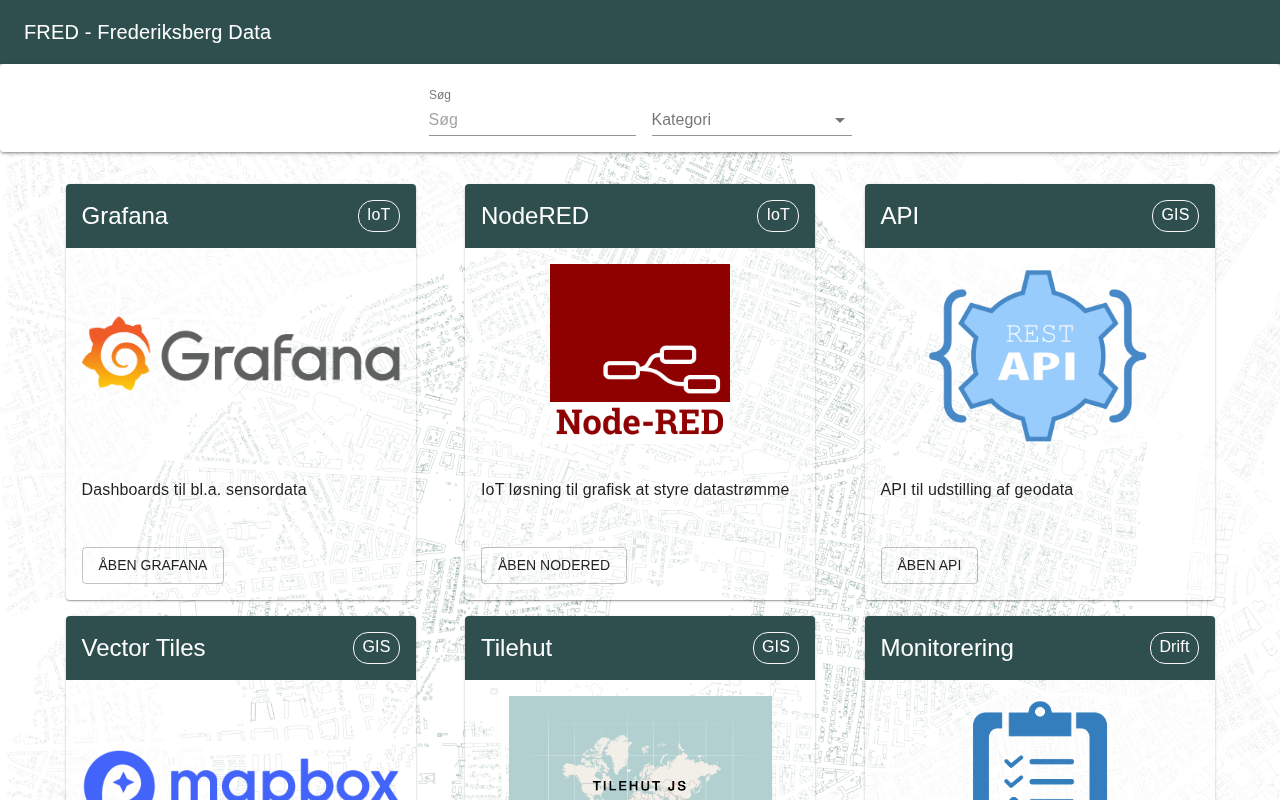Viewport: 1280px width, 800px height.
Task: Click the GIS tag on the API card
Action: [x=1175, y=215]
